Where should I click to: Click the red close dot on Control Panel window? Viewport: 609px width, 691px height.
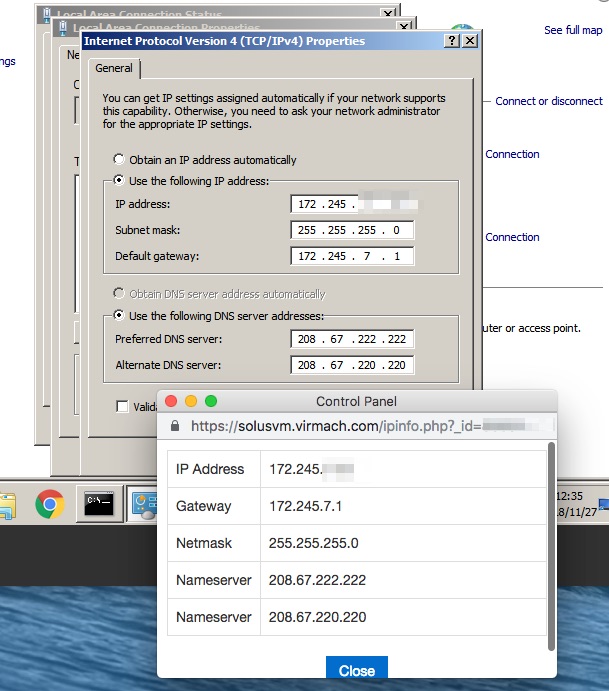tap(171, 401)
